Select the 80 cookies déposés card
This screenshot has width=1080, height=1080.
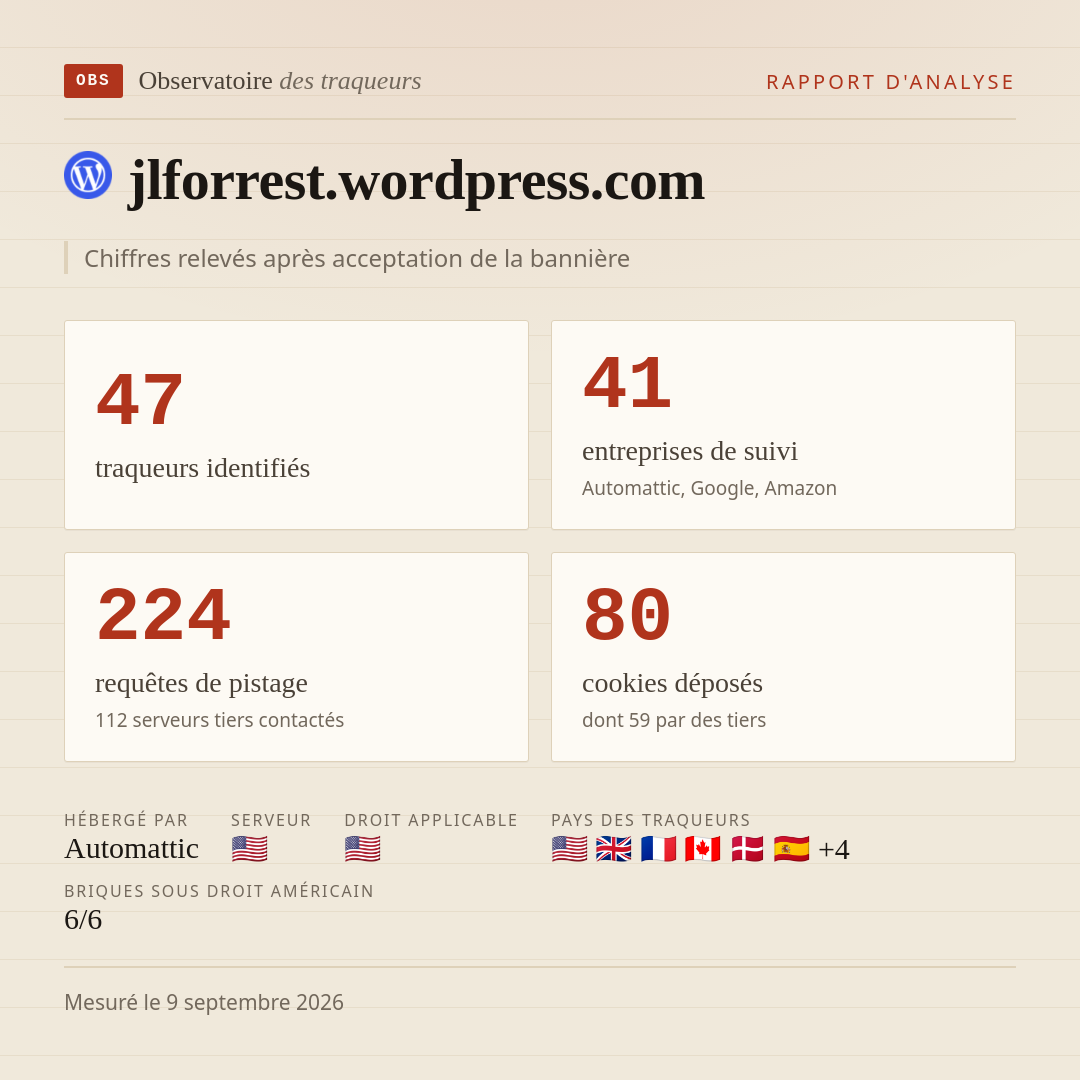pos(783,657)
